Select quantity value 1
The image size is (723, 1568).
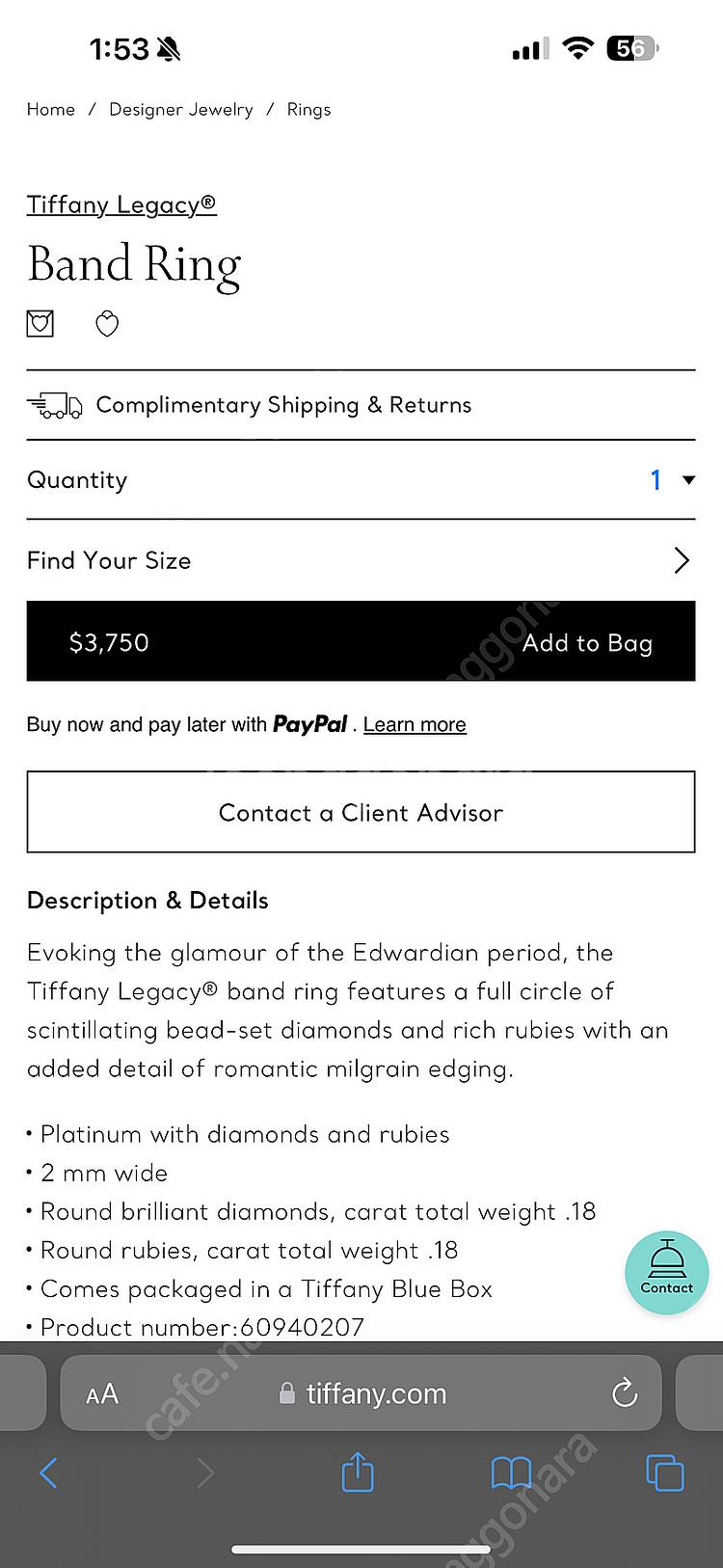coord(656,479)
